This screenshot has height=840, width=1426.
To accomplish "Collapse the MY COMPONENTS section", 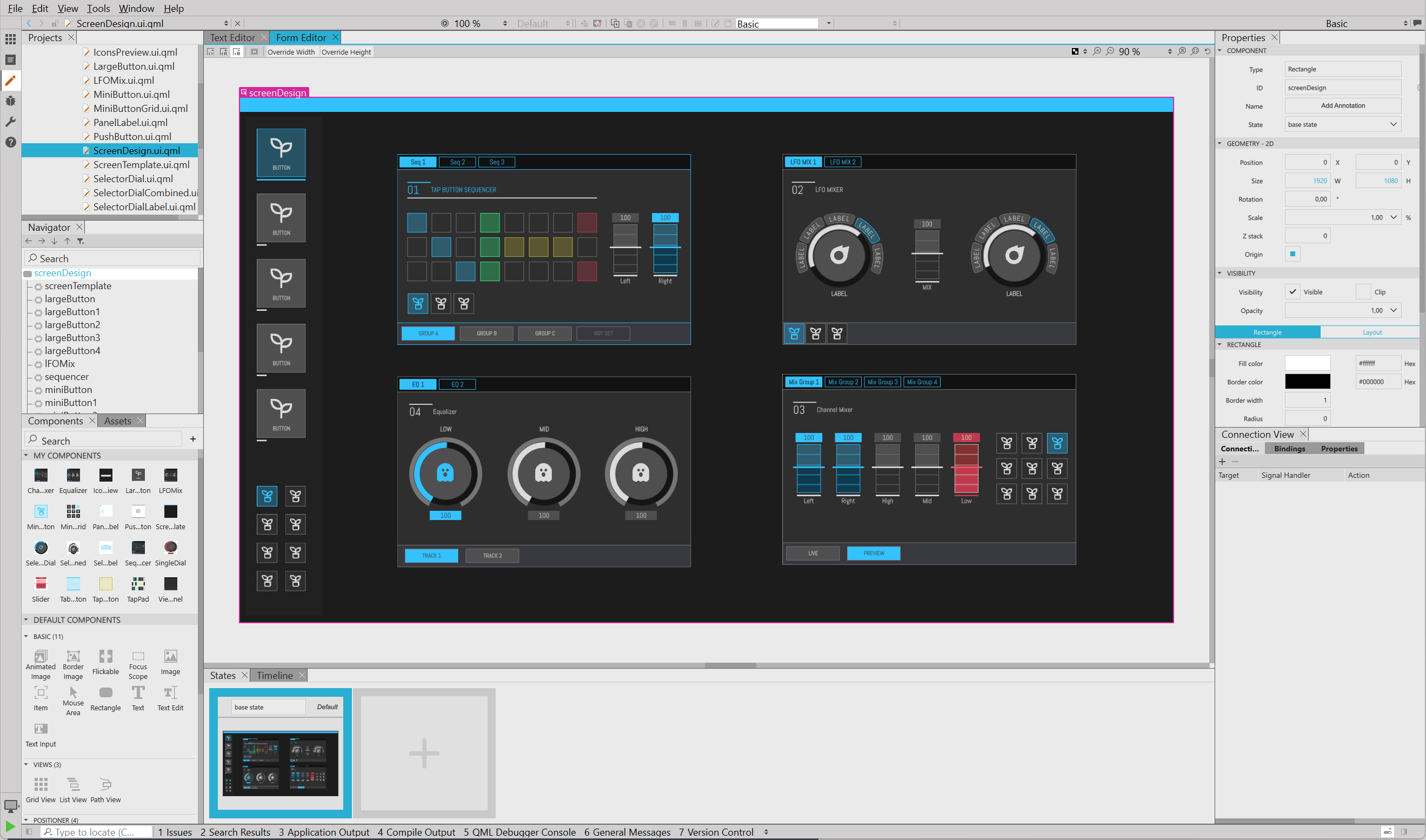I will [x=26, y=456].
